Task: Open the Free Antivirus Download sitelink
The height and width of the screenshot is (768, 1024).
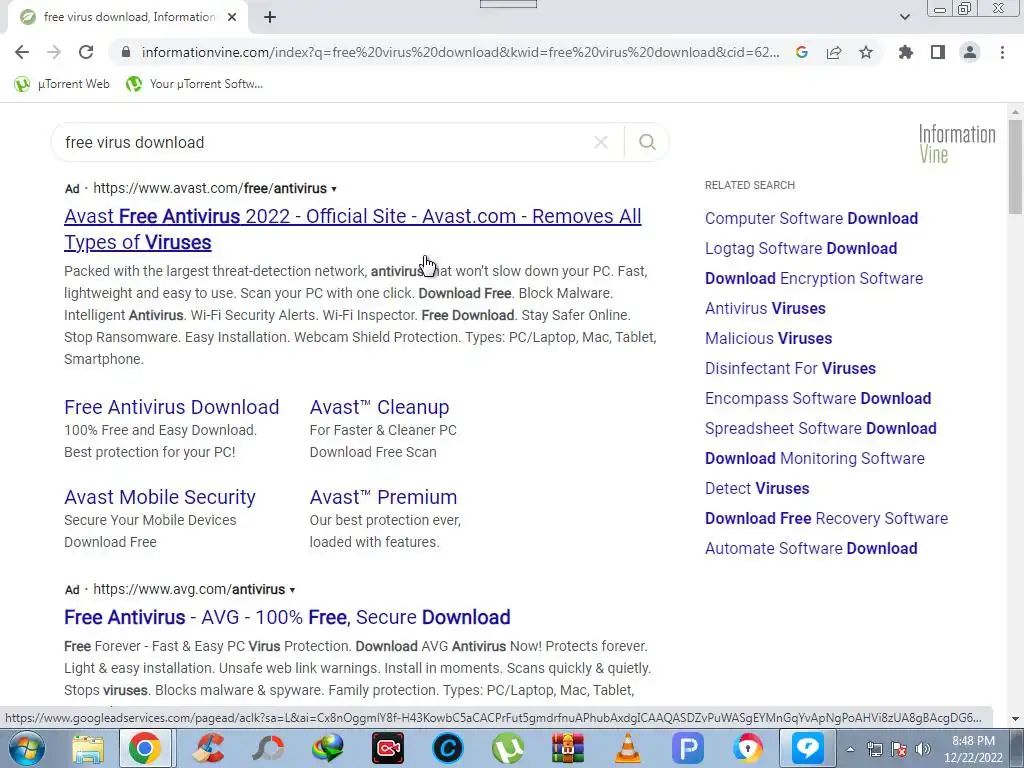Action: pyautogui.click(x=172, y=407)
